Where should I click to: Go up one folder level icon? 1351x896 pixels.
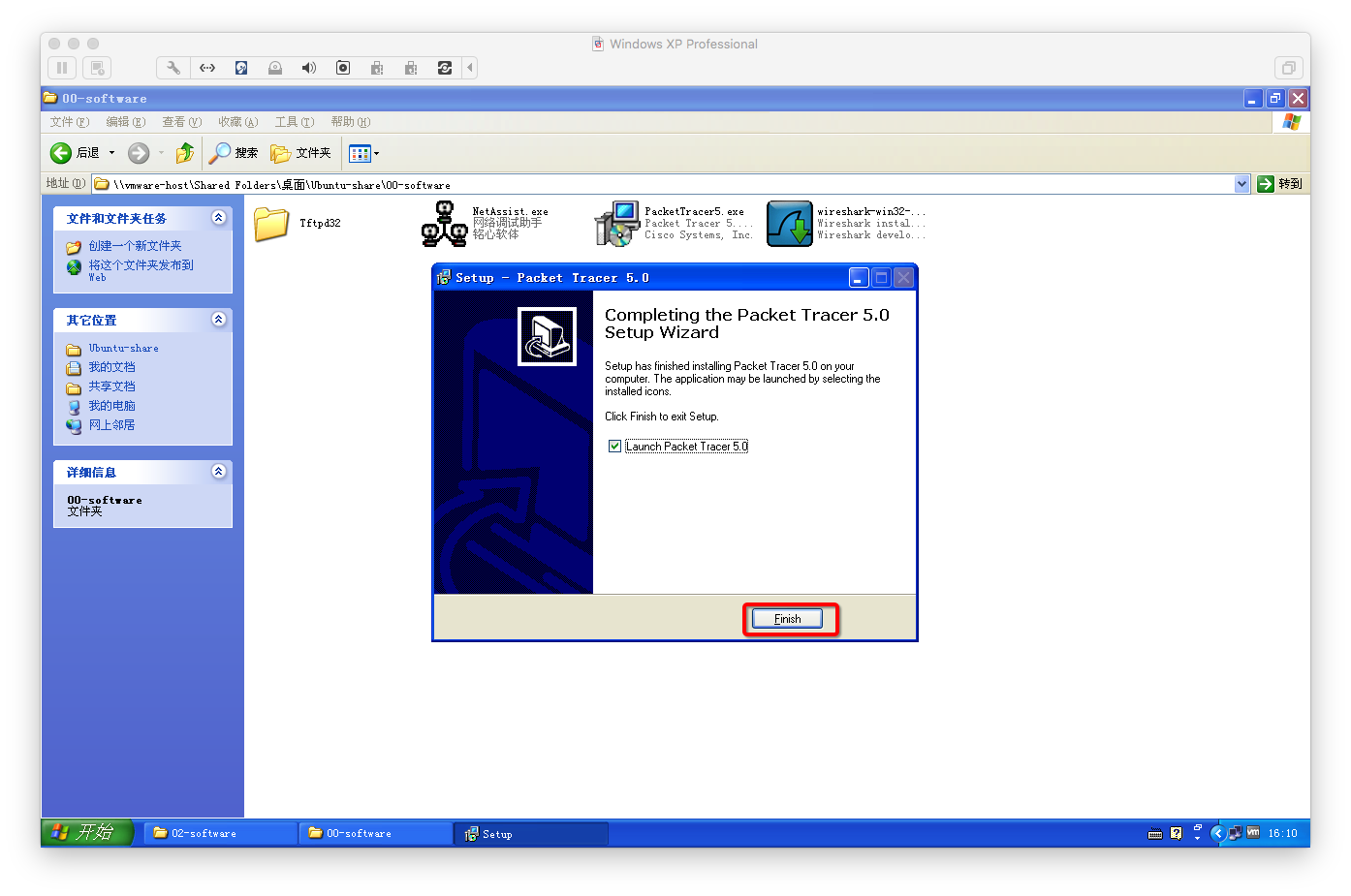tap(184, 153)
